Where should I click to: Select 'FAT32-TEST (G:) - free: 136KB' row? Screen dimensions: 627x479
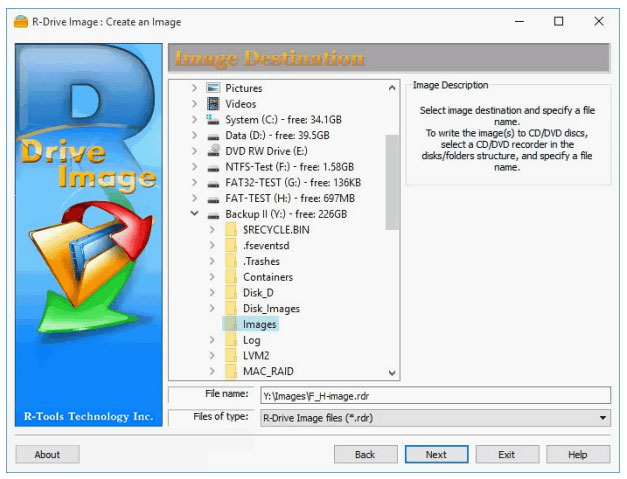pyautogui.click(x=293, y=182)
